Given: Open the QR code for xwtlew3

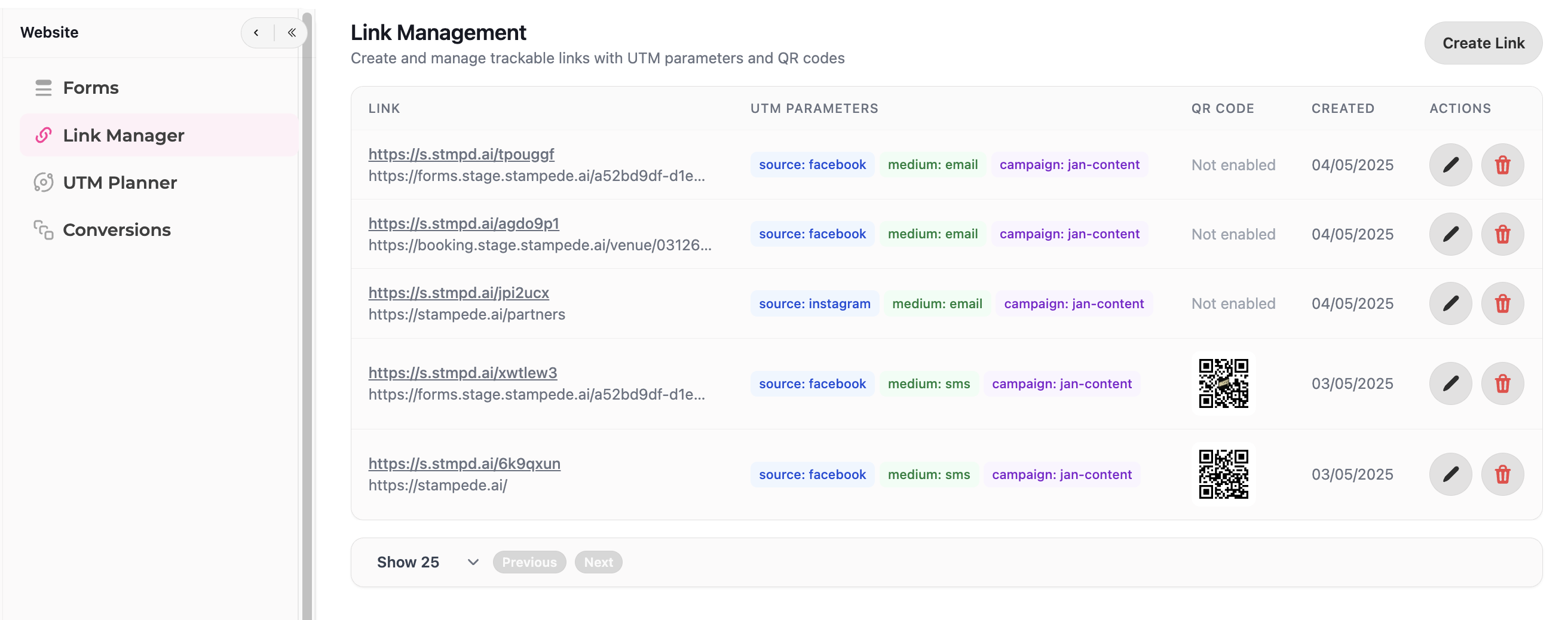Looking at the screenshot, I should click(x=1223, y=384).
